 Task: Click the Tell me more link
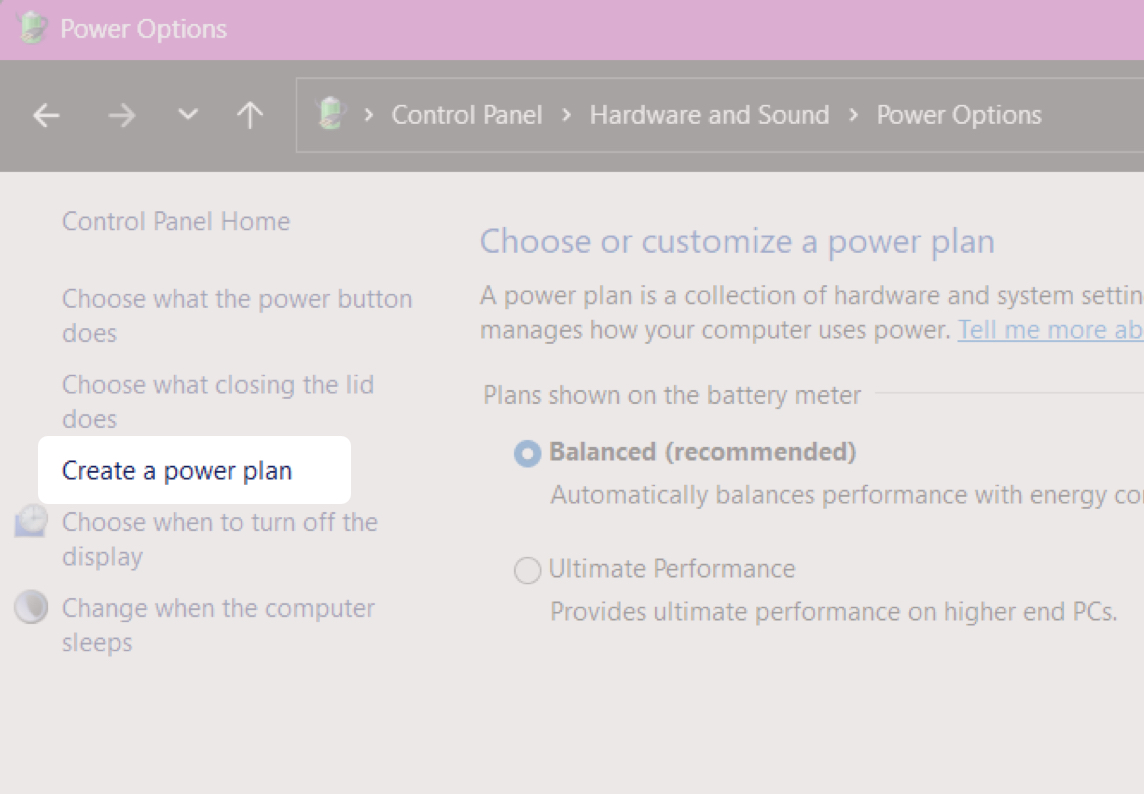point(1049,329)
